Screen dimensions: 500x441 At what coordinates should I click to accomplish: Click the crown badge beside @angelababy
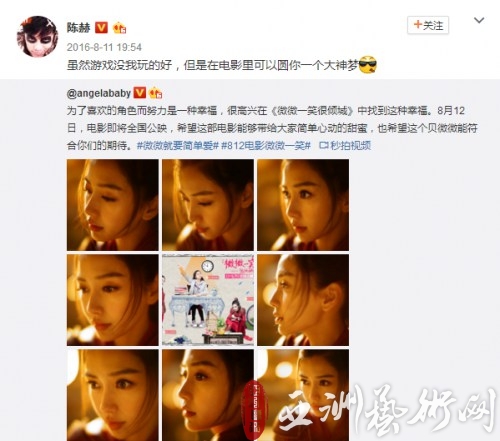155,93
